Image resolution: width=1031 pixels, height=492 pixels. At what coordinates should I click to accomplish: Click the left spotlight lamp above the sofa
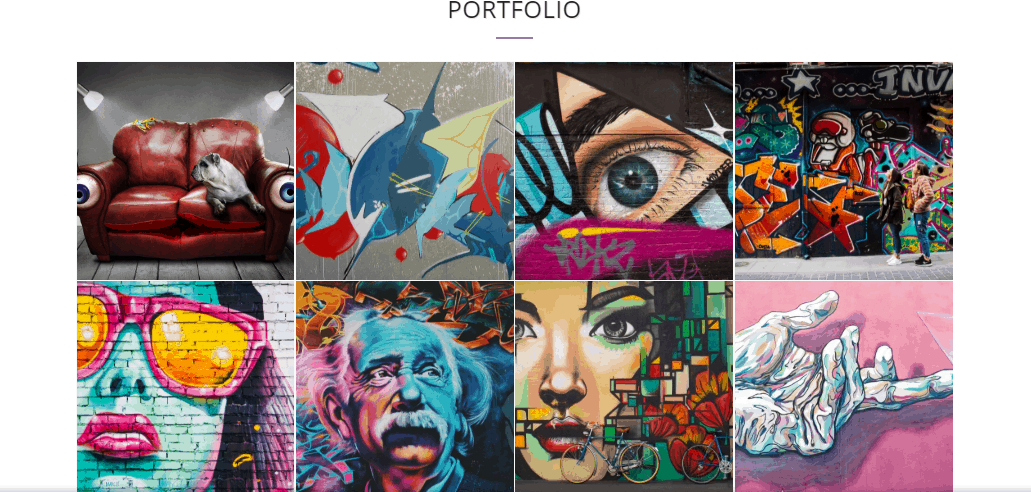[91, 97]
